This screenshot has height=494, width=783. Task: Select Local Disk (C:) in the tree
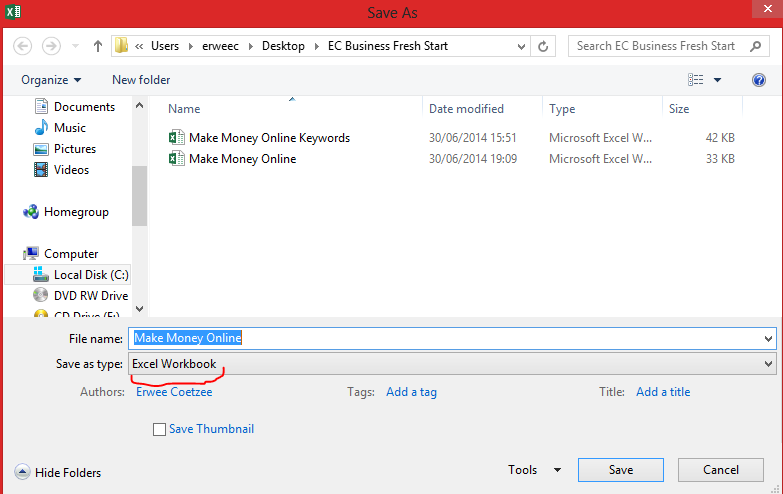coord(90,275)
